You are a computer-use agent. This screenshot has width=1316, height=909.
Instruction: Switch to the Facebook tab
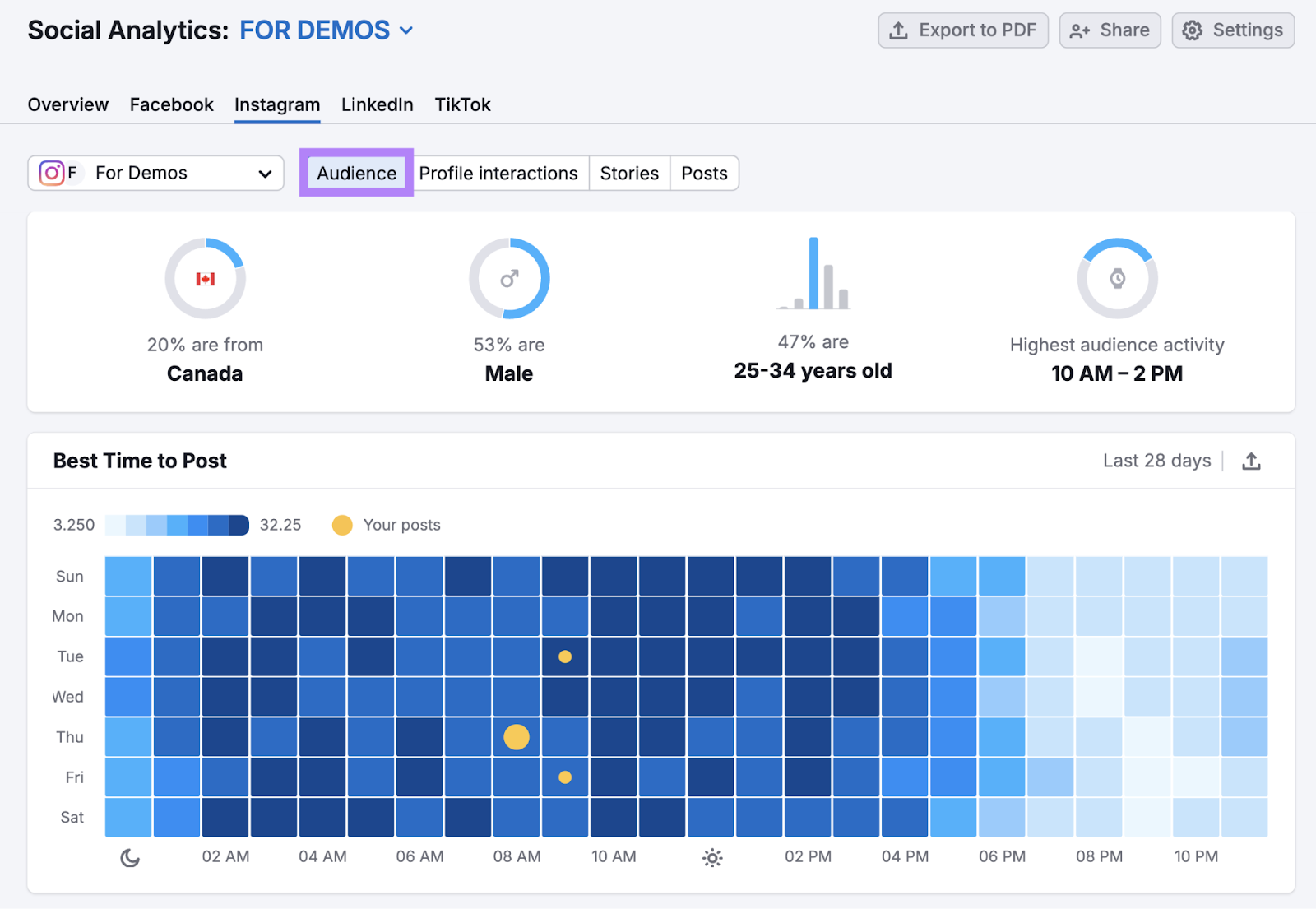171,104
